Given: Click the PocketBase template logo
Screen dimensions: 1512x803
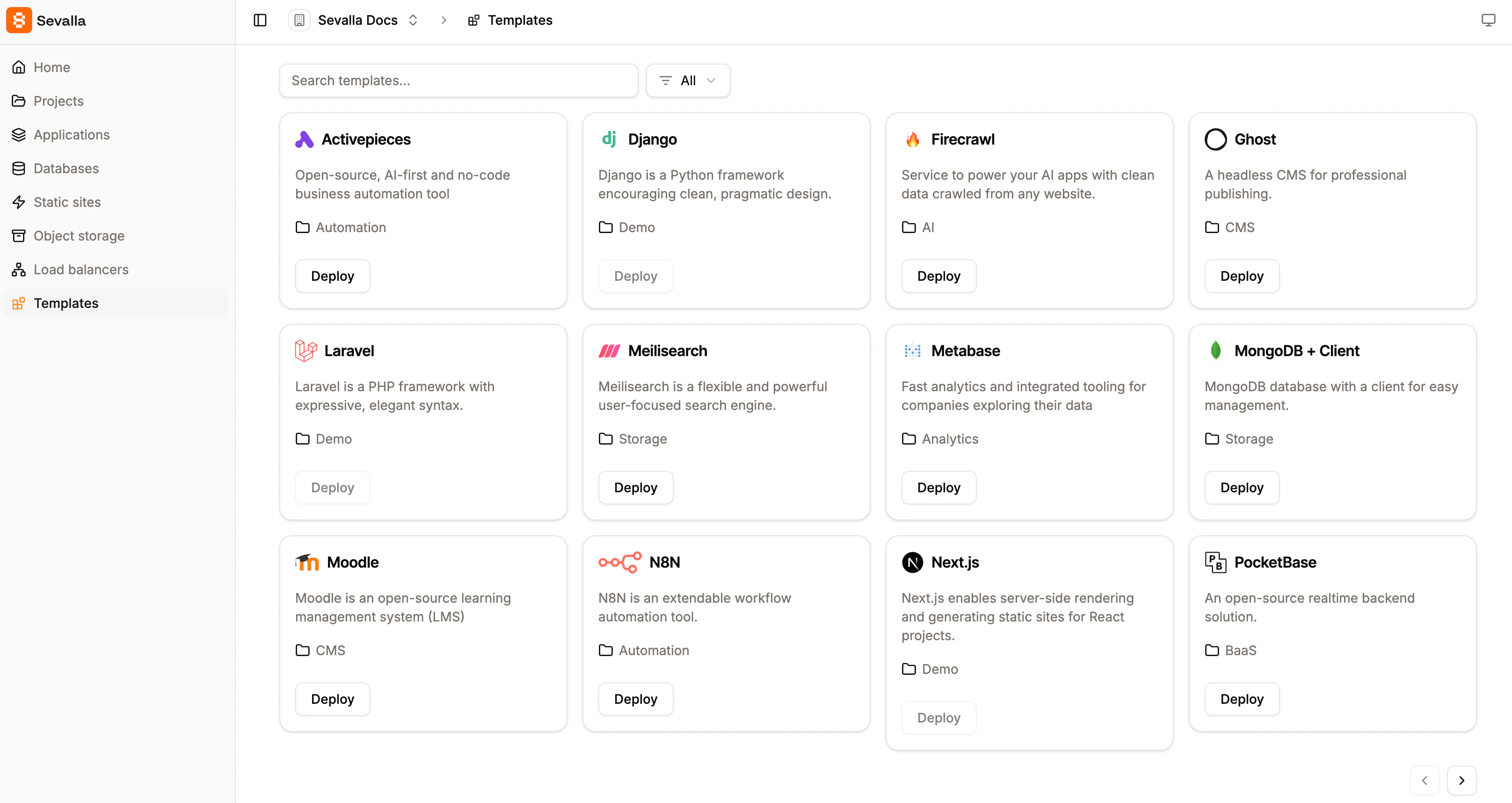Looking at the screenshot, I should (x=1215, y=562).
